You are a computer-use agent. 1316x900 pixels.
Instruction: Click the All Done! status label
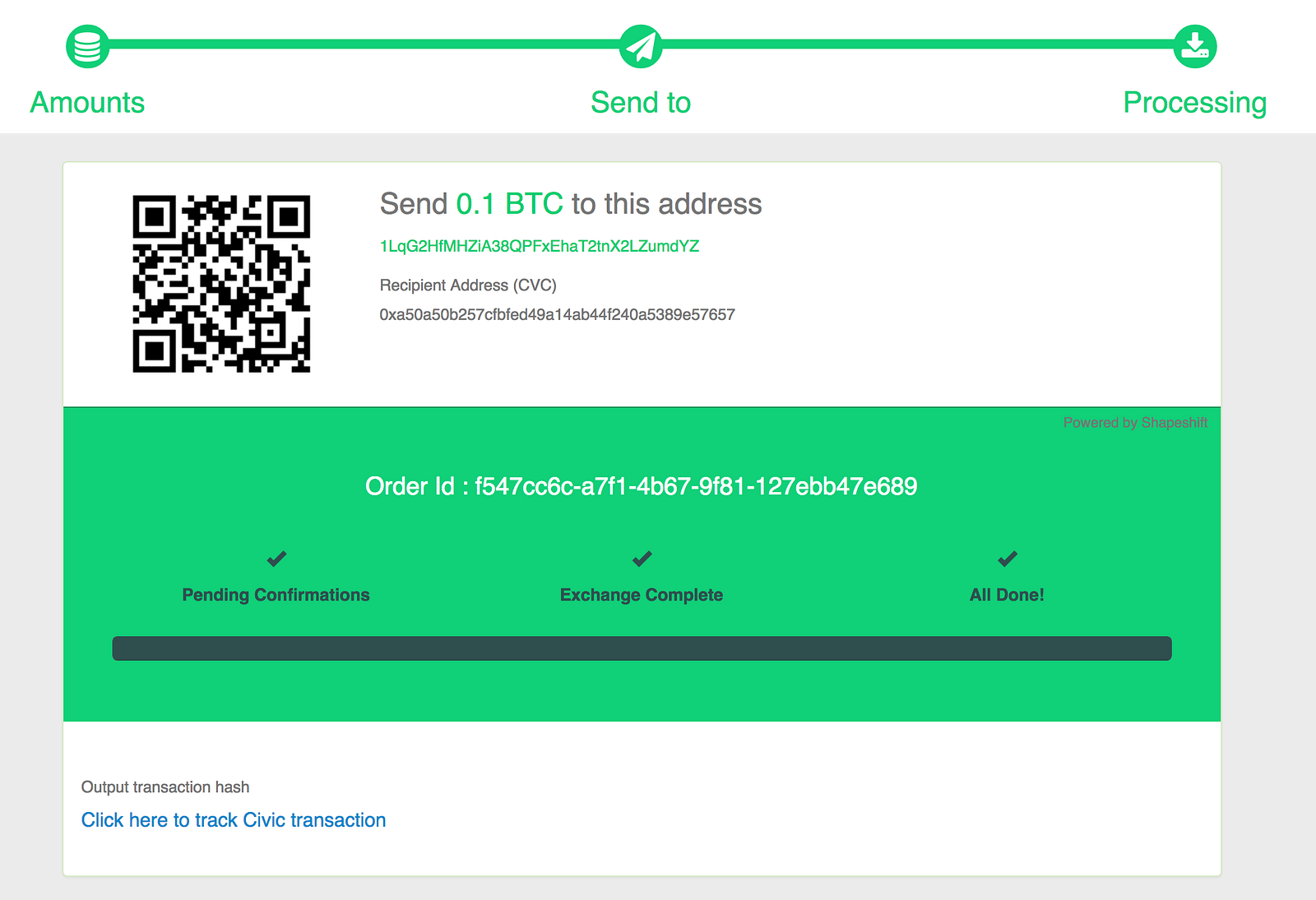1007,595
